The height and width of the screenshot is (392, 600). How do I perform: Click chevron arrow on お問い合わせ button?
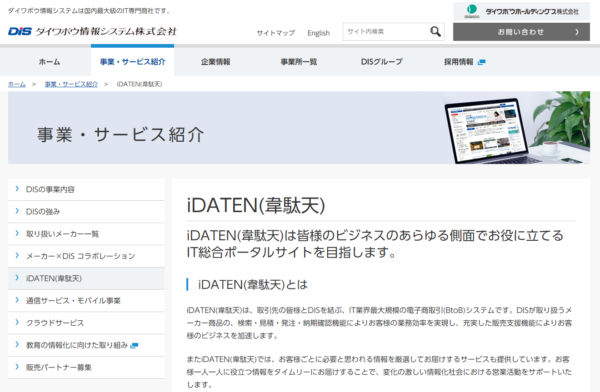coord(577,32)
